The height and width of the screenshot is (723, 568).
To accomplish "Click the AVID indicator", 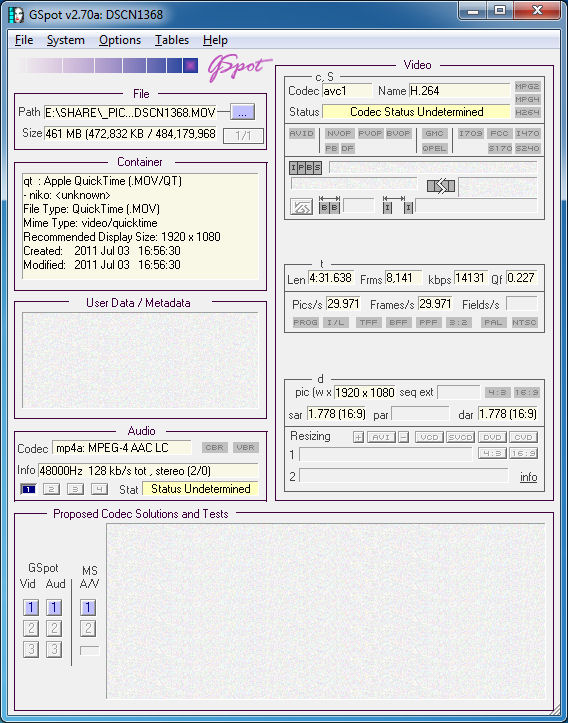I will coord(302,133).
